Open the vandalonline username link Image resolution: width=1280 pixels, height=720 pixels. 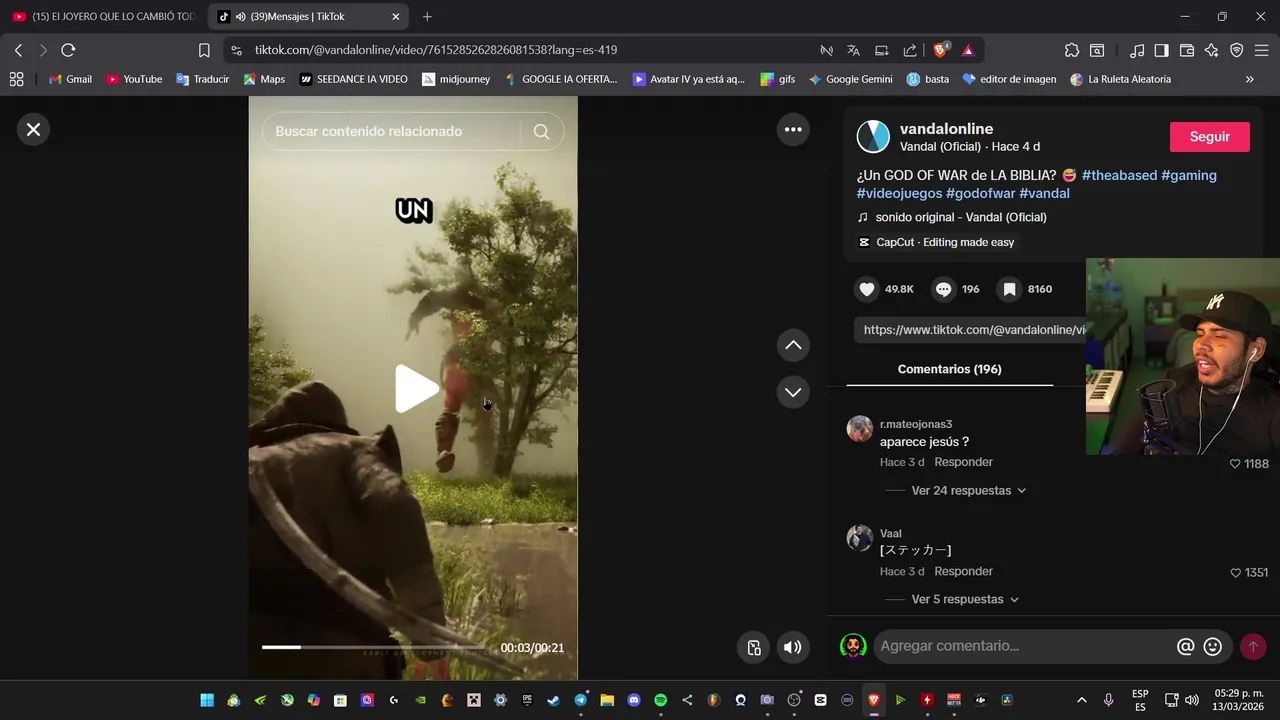click(946, 129)
